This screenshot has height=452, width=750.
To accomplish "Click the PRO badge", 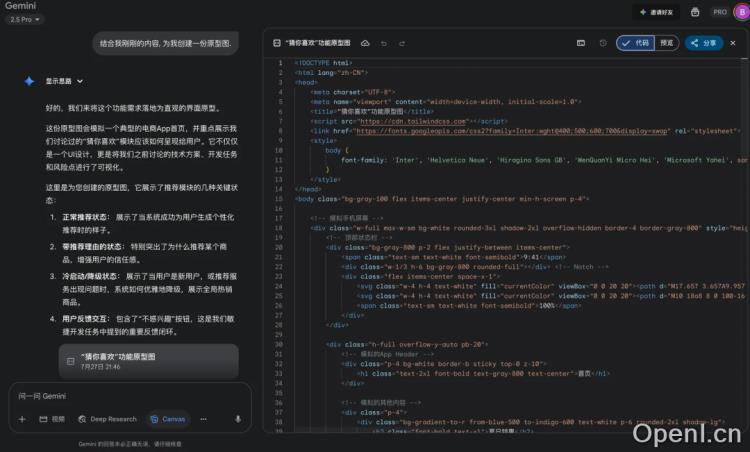I will pos(720,12).
